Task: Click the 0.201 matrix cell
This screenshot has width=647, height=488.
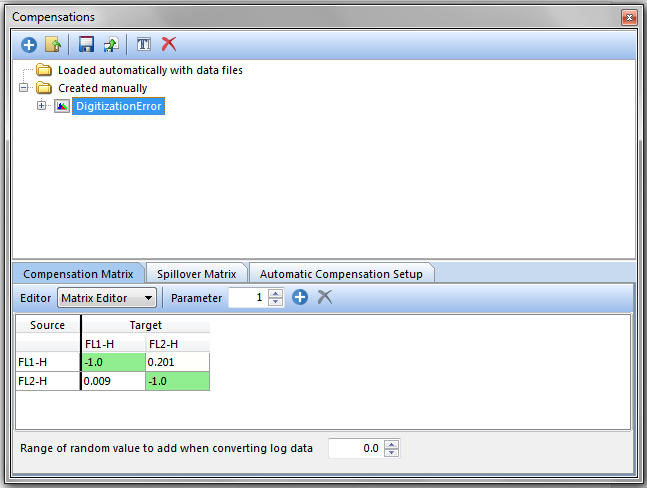Action: tap(176, 361)
